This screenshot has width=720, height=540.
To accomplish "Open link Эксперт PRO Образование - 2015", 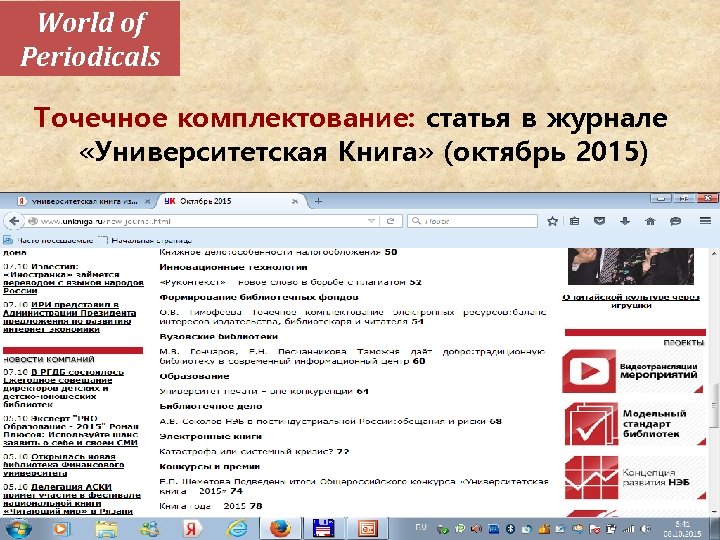I will 71,431.
